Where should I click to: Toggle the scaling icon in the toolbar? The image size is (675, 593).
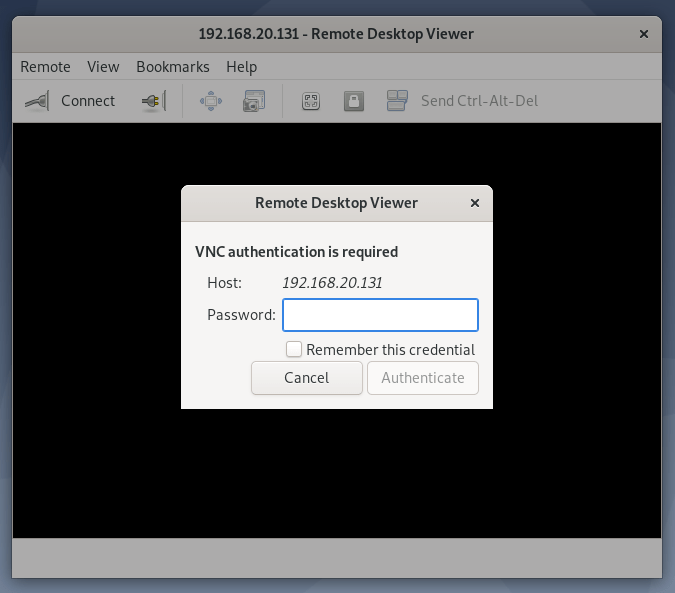(311, 101)
